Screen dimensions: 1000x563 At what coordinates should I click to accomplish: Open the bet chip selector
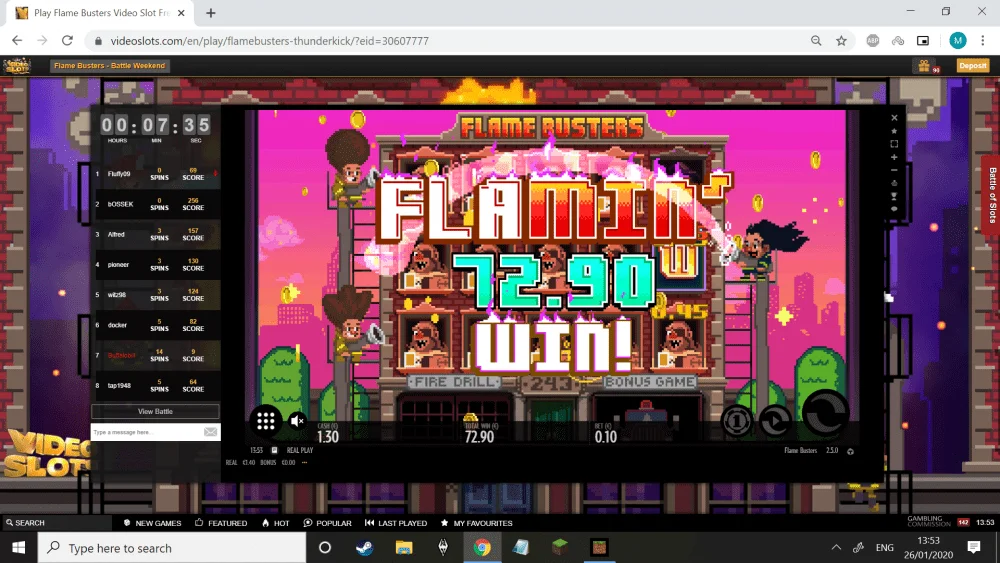click(x=737, y=421)
